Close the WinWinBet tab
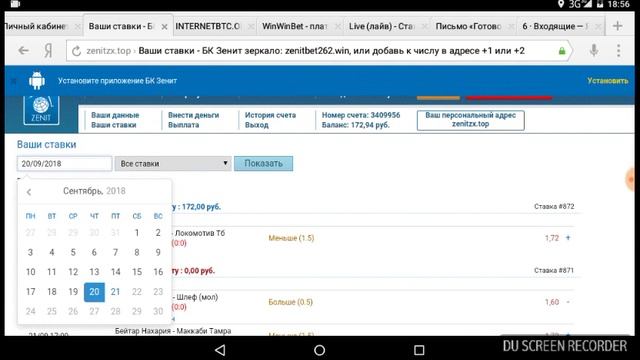Viewport: 640px width, 360px height. (338, 27)
